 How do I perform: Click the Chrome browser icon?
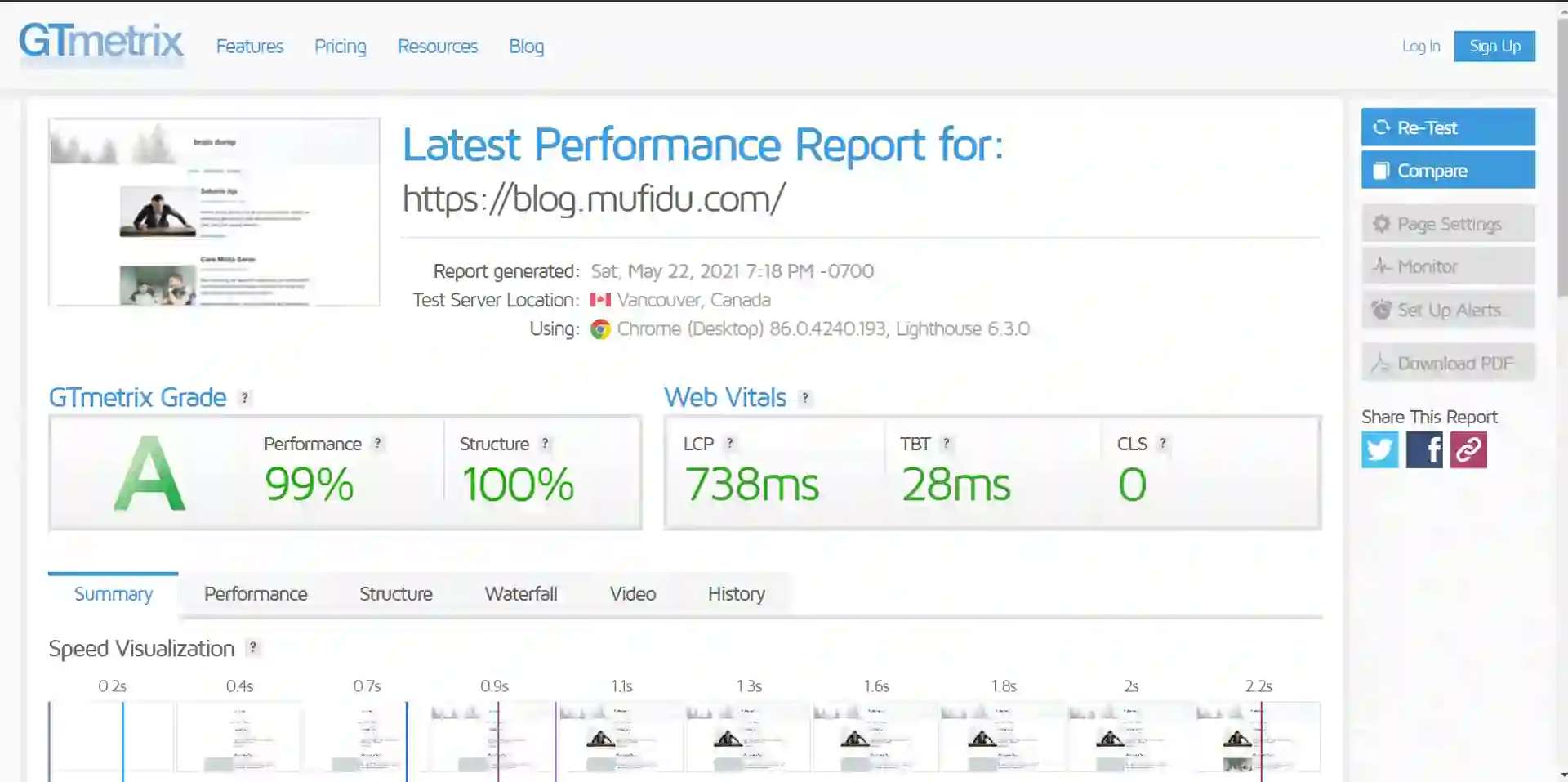(x=600, y=328)
